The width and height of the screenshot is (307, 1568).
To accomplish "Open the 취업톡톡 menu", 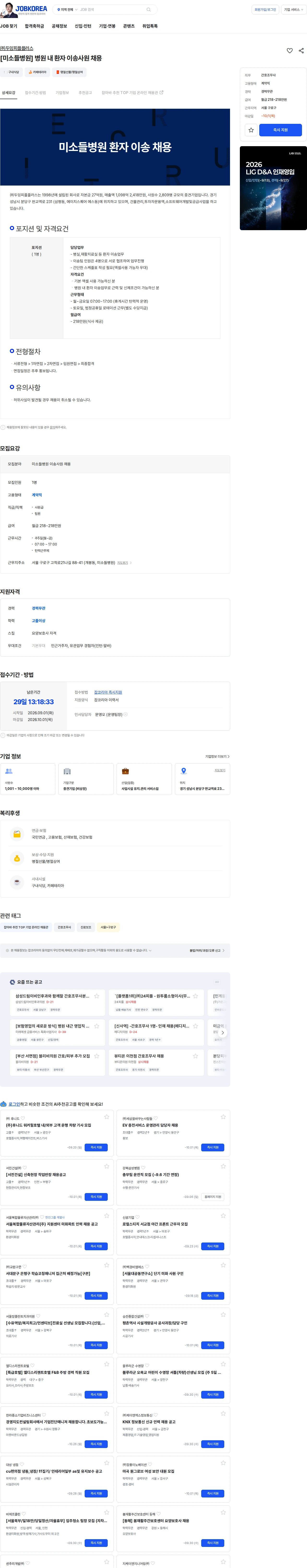I will [x=150, y=26].
